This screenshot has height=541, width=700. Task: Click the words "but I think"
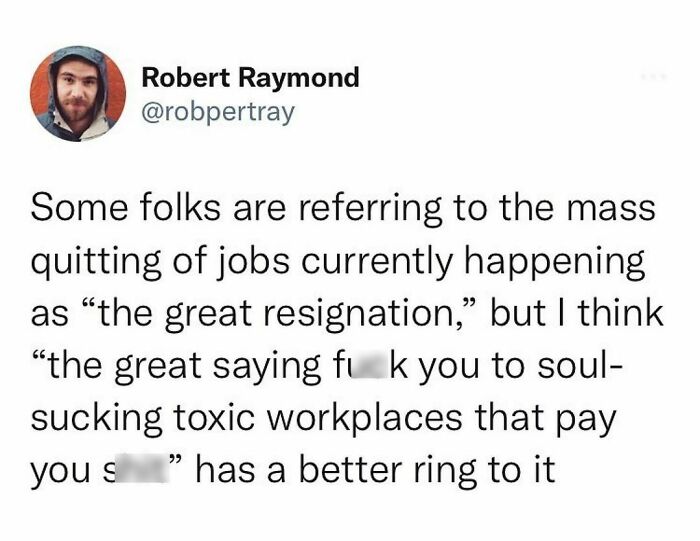point(576,312)
